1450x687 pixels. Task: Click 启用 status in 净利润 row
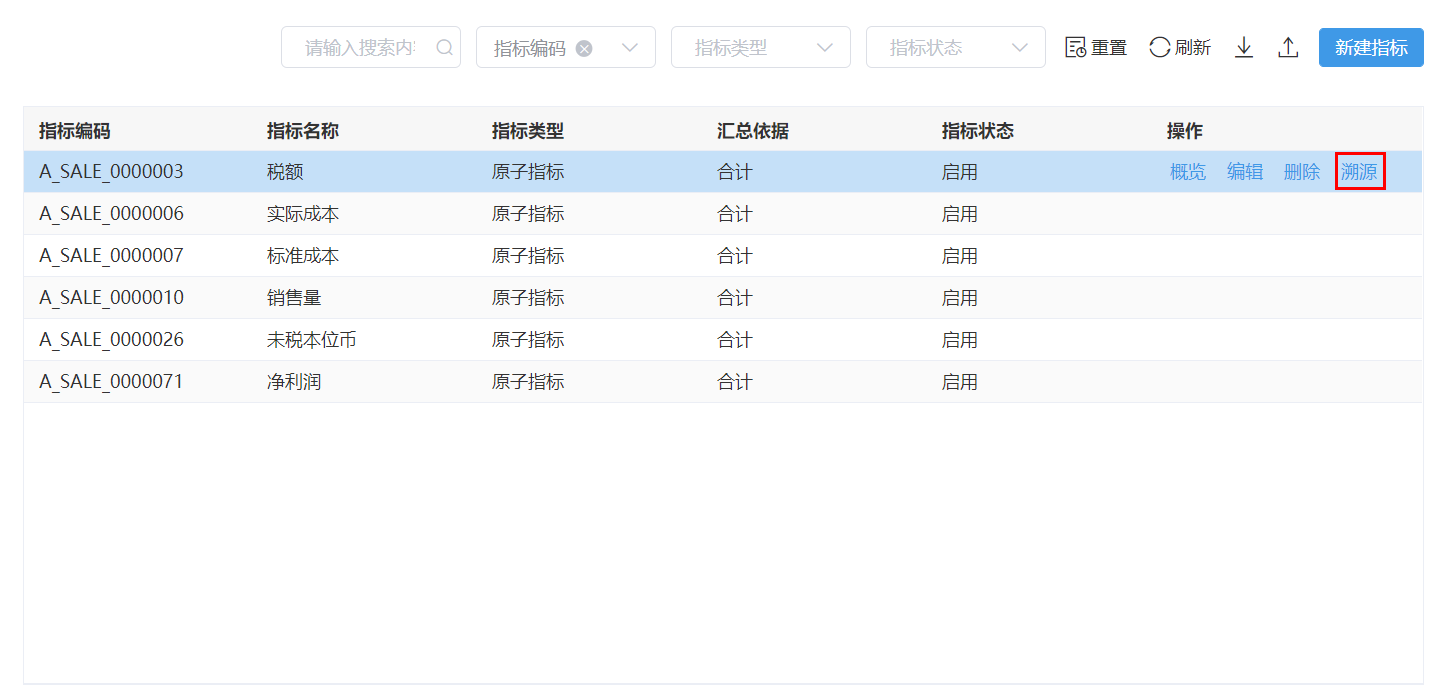click(960, 382)
